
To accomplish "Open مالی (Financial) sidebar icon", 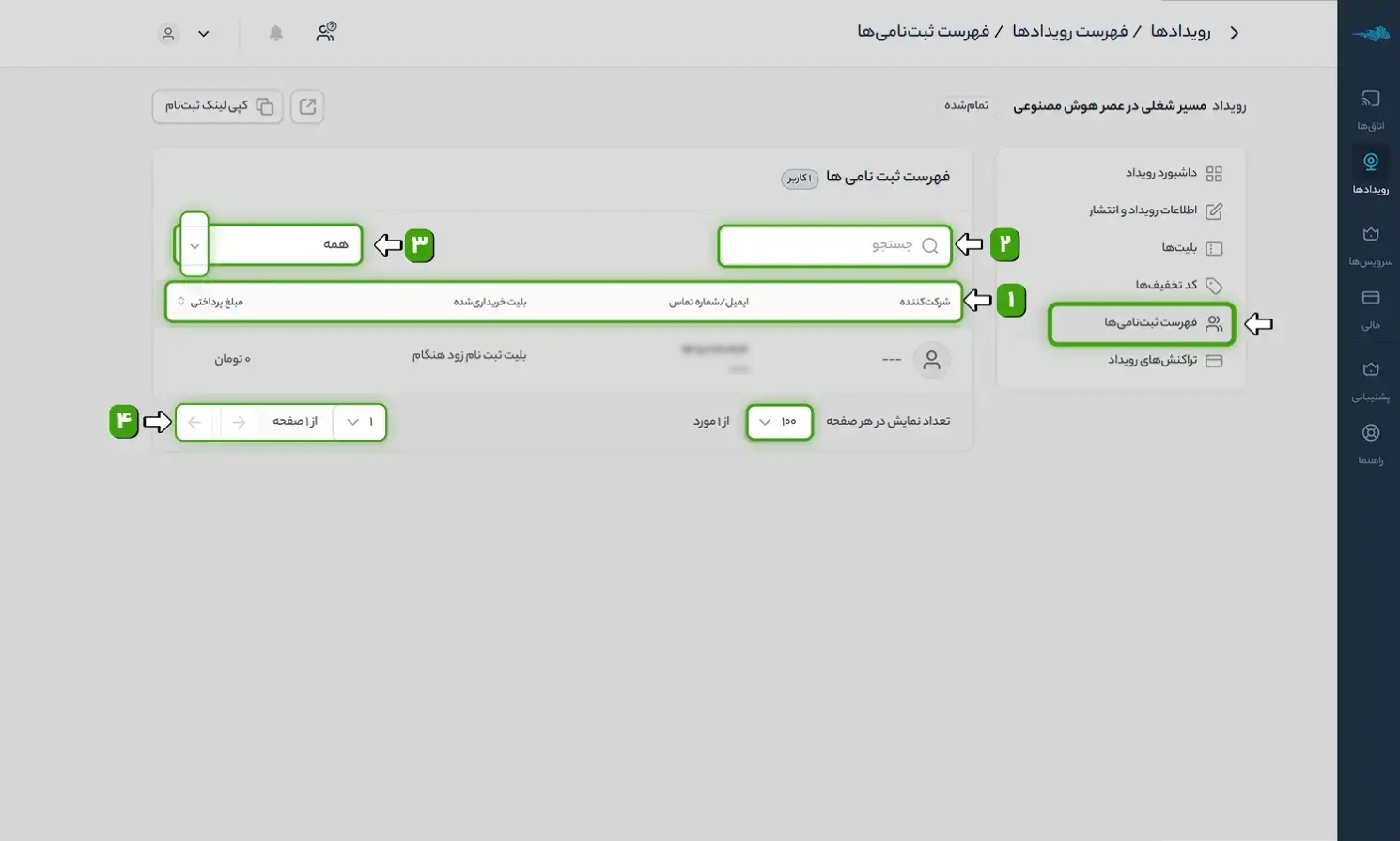I will point(1370,308).
